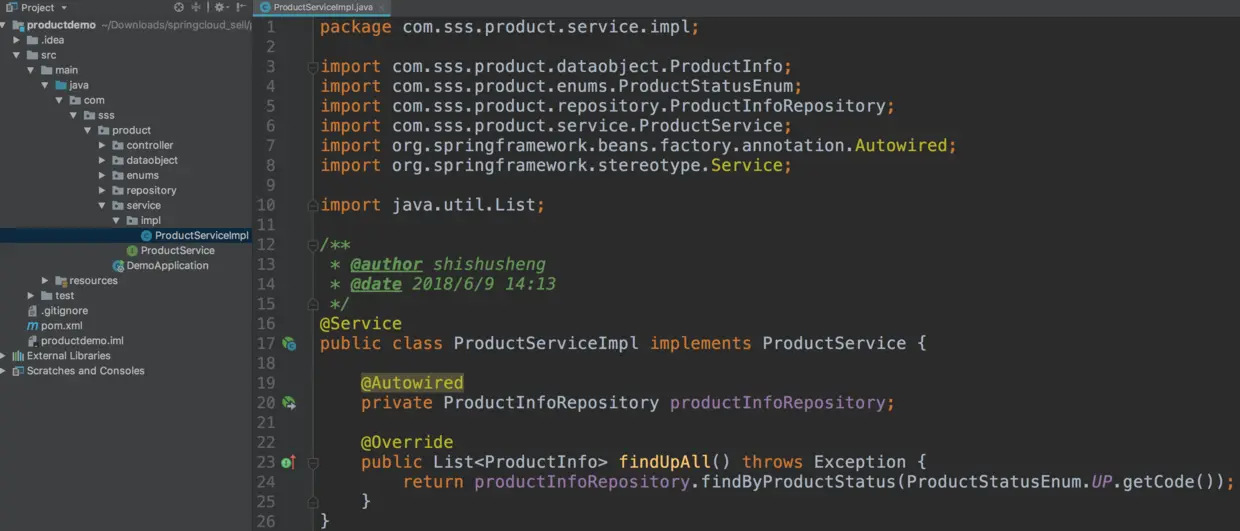The image size is (1240, 531).
Task: Collapse imports fold marker at line 3
Action: pyautogui.click(x=313, y=67)
